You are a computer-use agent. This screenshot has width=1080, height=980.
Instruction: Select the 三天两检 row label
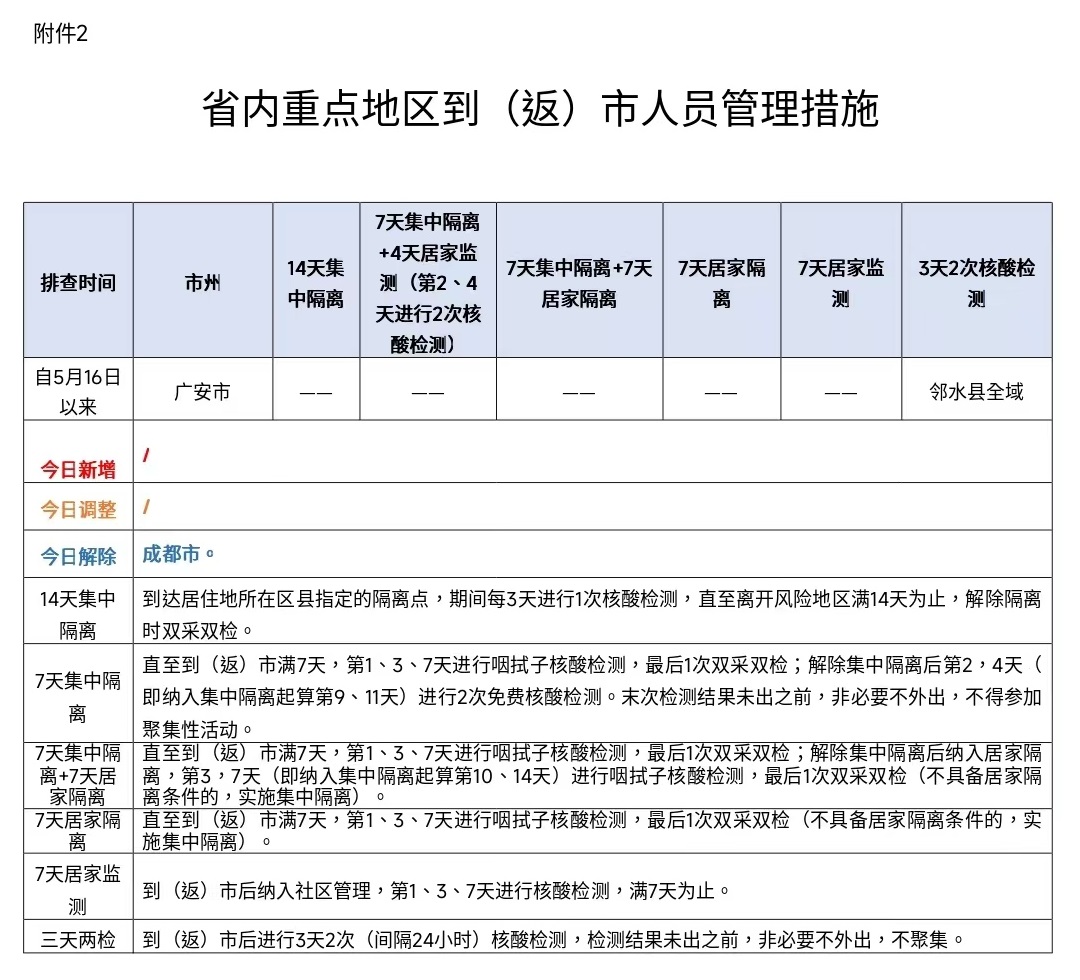(x=78, y=939)
